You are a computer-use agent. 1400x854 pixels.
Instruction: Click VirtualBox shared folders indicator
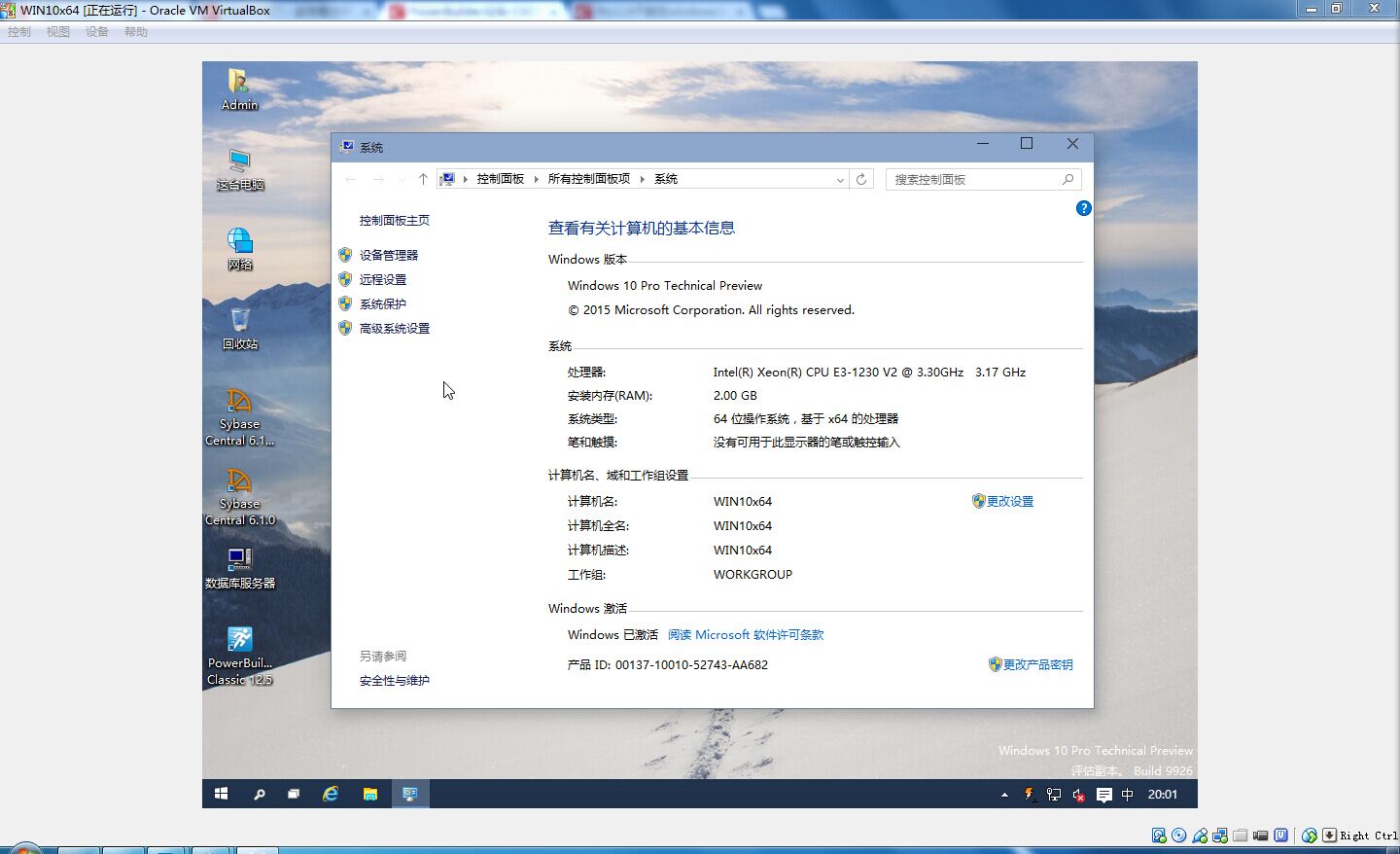pos(1240,836)
